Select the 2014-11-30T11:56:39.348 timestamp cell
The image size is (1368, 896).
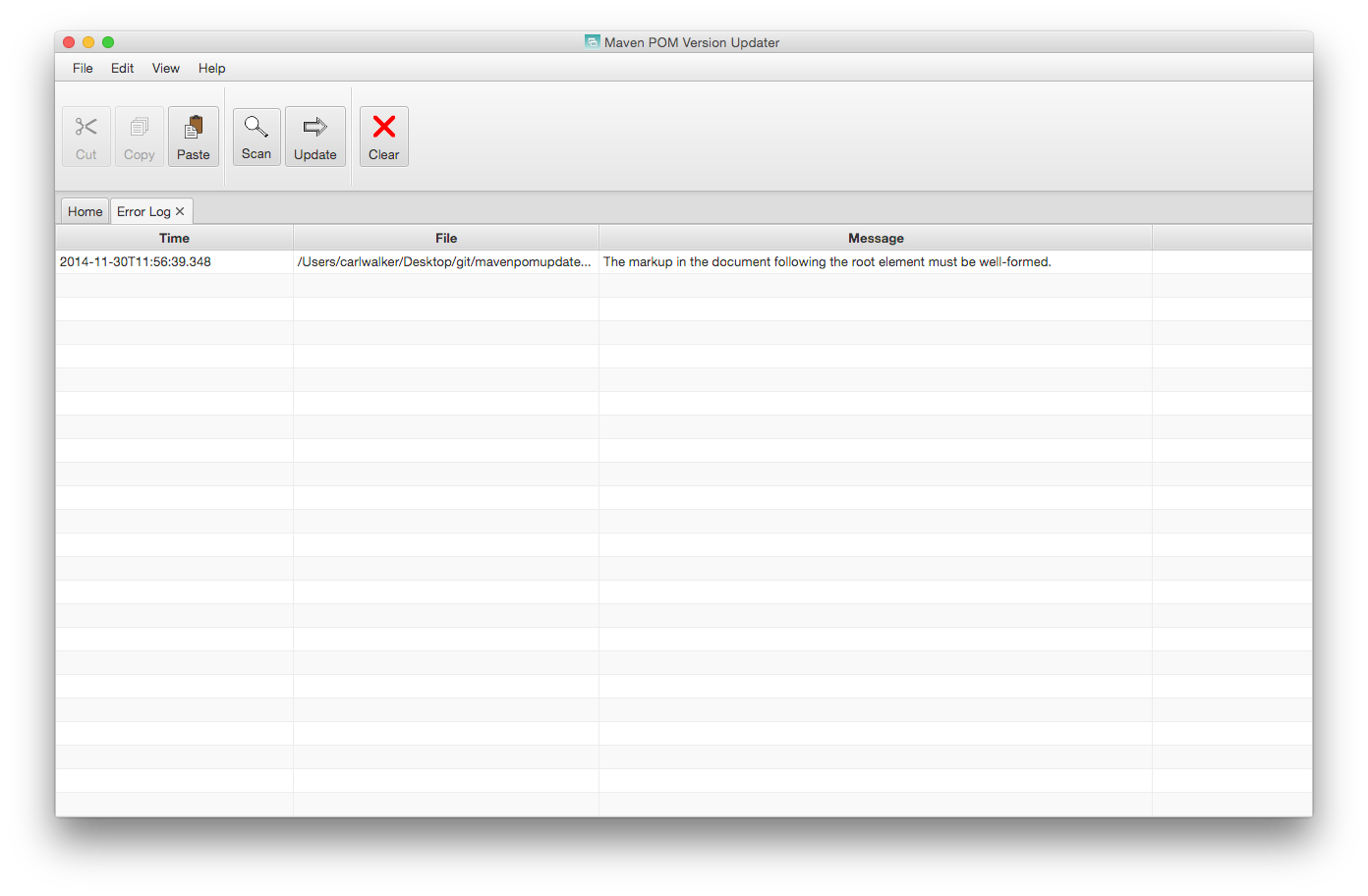(174, 262)
